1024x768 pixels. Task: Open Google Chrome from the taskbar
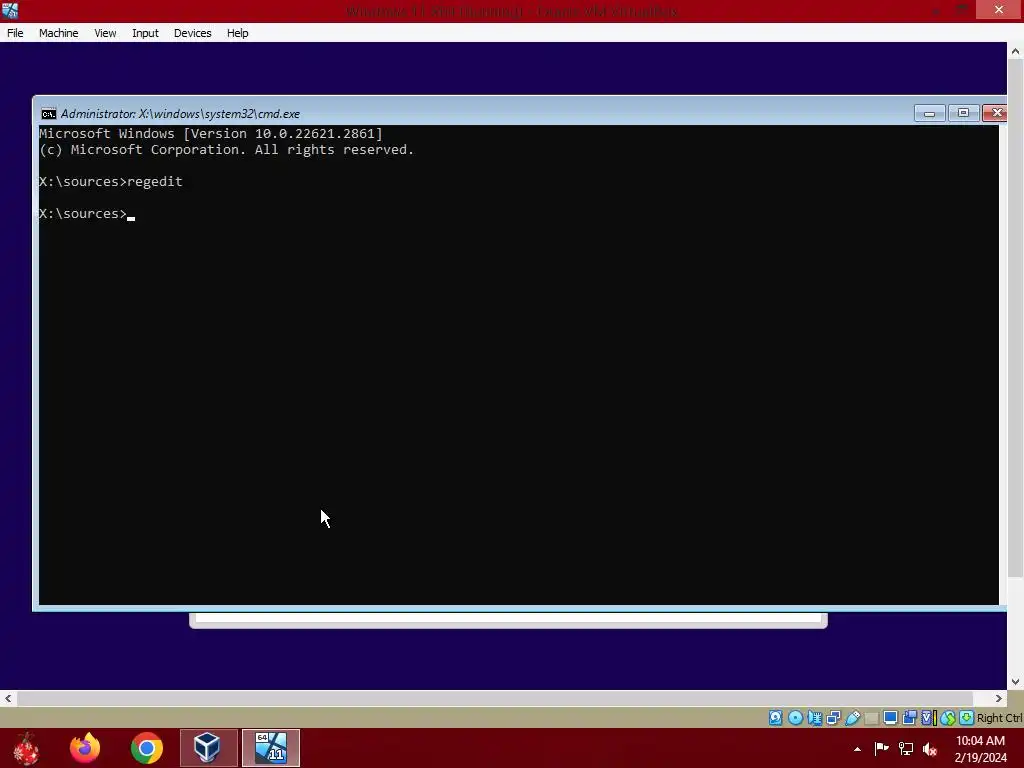(x=147, y=748)
